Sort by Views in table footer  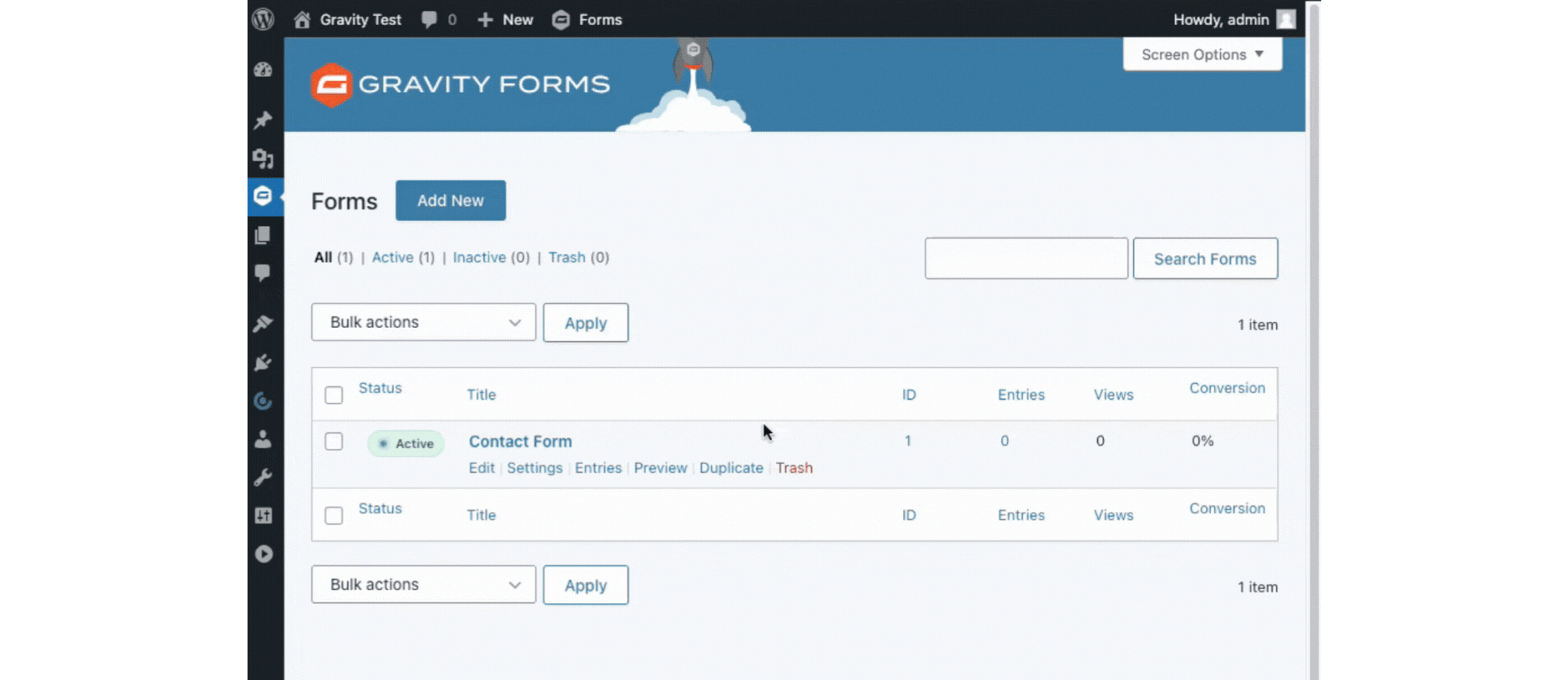point(1114,515)
